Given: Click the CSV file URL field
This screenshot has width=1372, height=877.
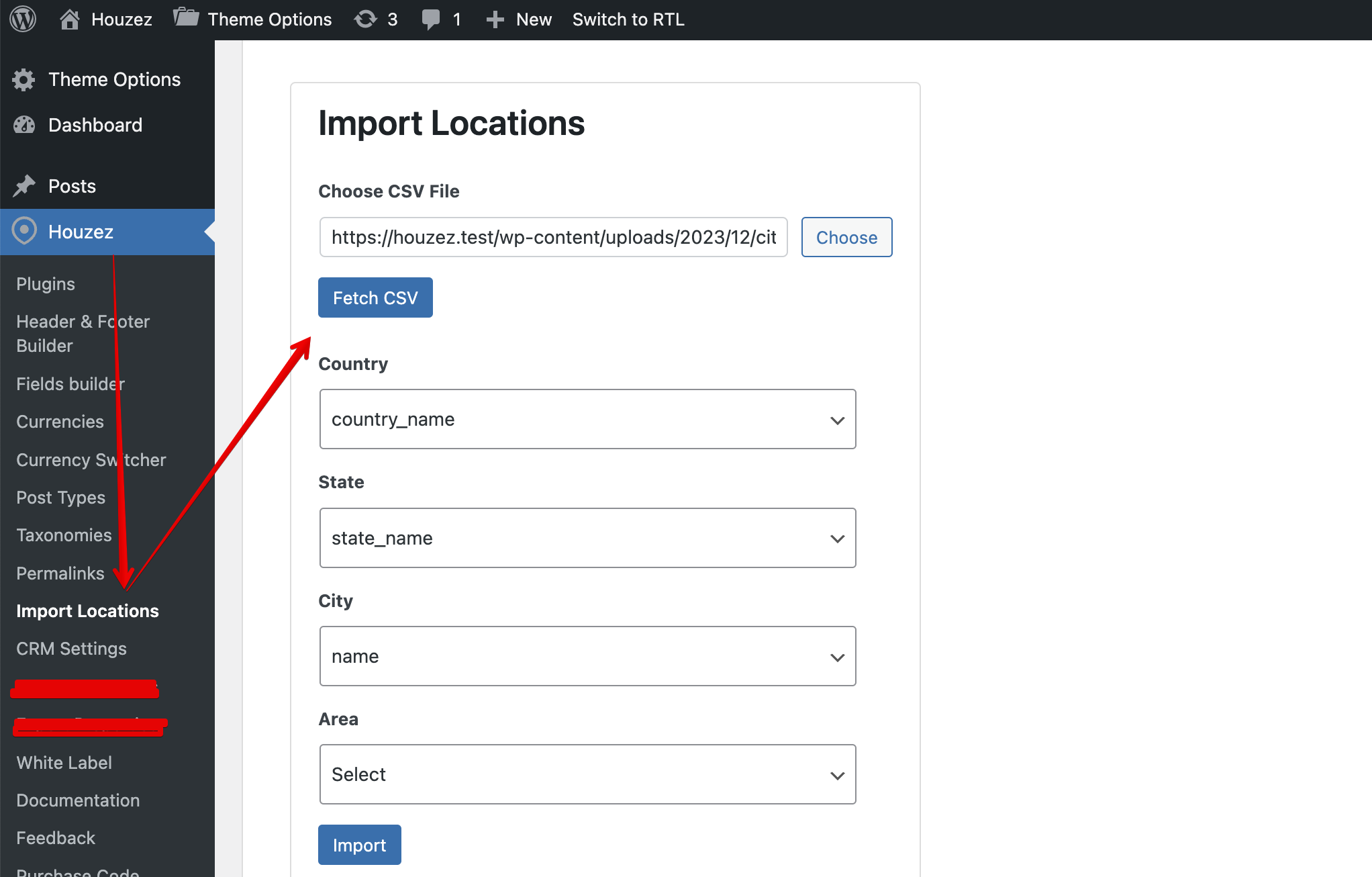Looking at the screenshot, I should click(554, 237).
